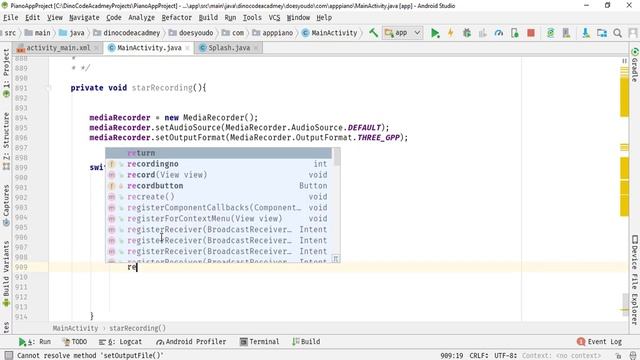Stop the app with red square
640x360 pixels.
pos(531,33)
